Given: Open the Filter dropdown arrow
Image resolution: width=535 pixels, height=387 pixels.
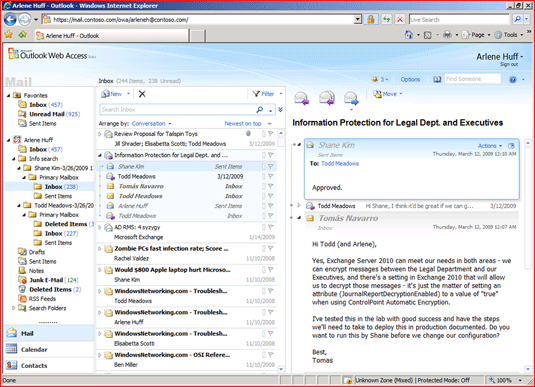Looking at the screenshot, I should coord(281,94).
